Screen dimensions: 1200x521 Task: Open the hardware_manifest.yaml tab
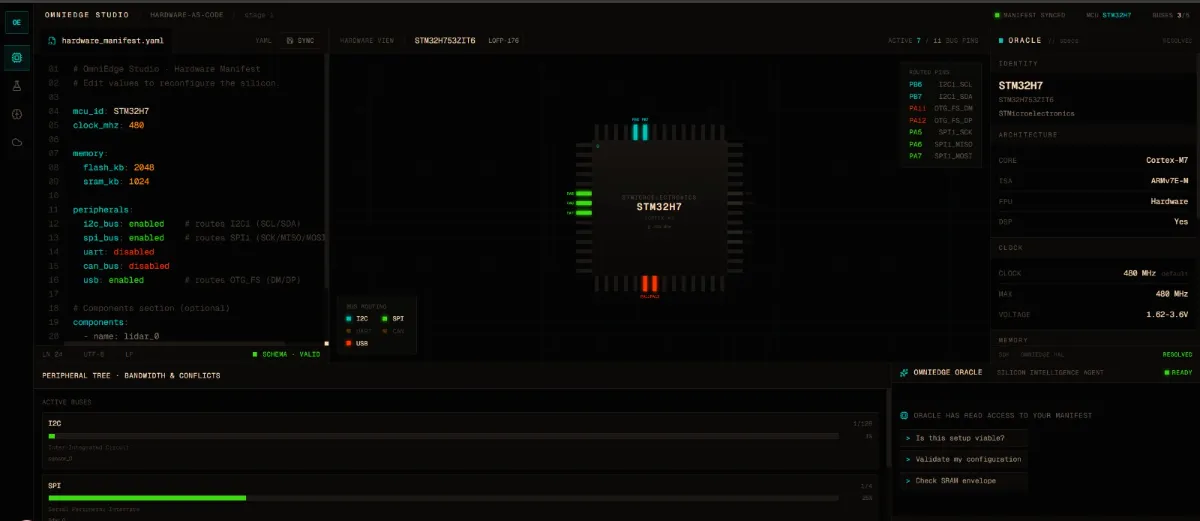tap(107, 40)
